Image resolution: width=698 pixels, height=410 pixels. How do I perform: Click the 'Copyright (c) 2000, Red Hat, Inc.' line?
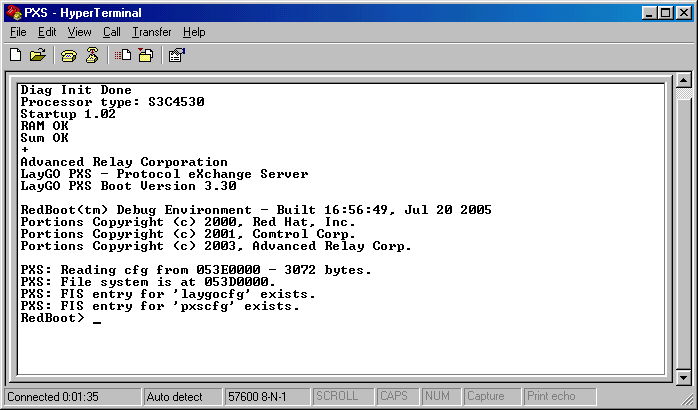tap(188, 222)
